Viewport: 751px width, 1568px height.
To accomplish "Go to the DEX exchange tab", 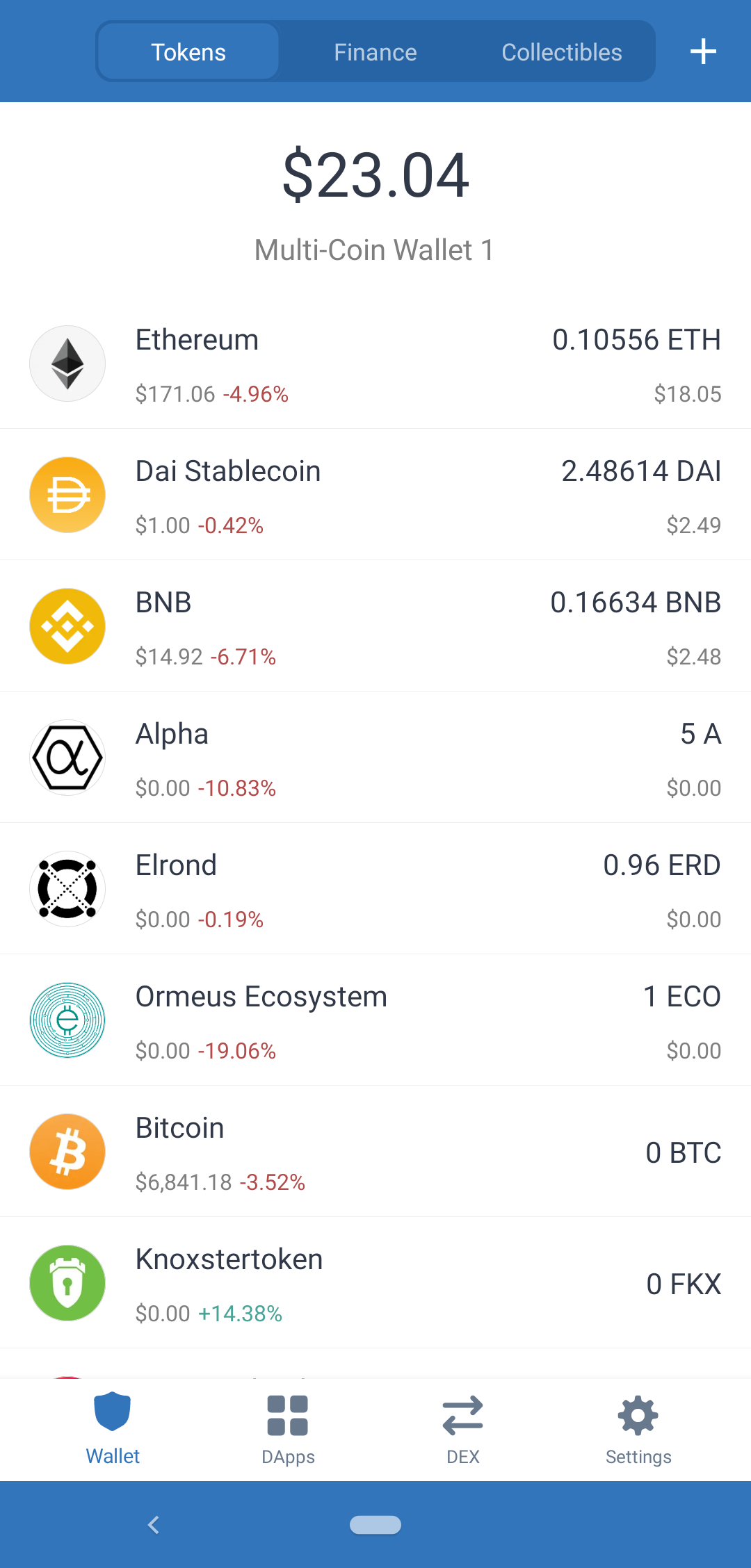I will click(x=463, y=1430).
